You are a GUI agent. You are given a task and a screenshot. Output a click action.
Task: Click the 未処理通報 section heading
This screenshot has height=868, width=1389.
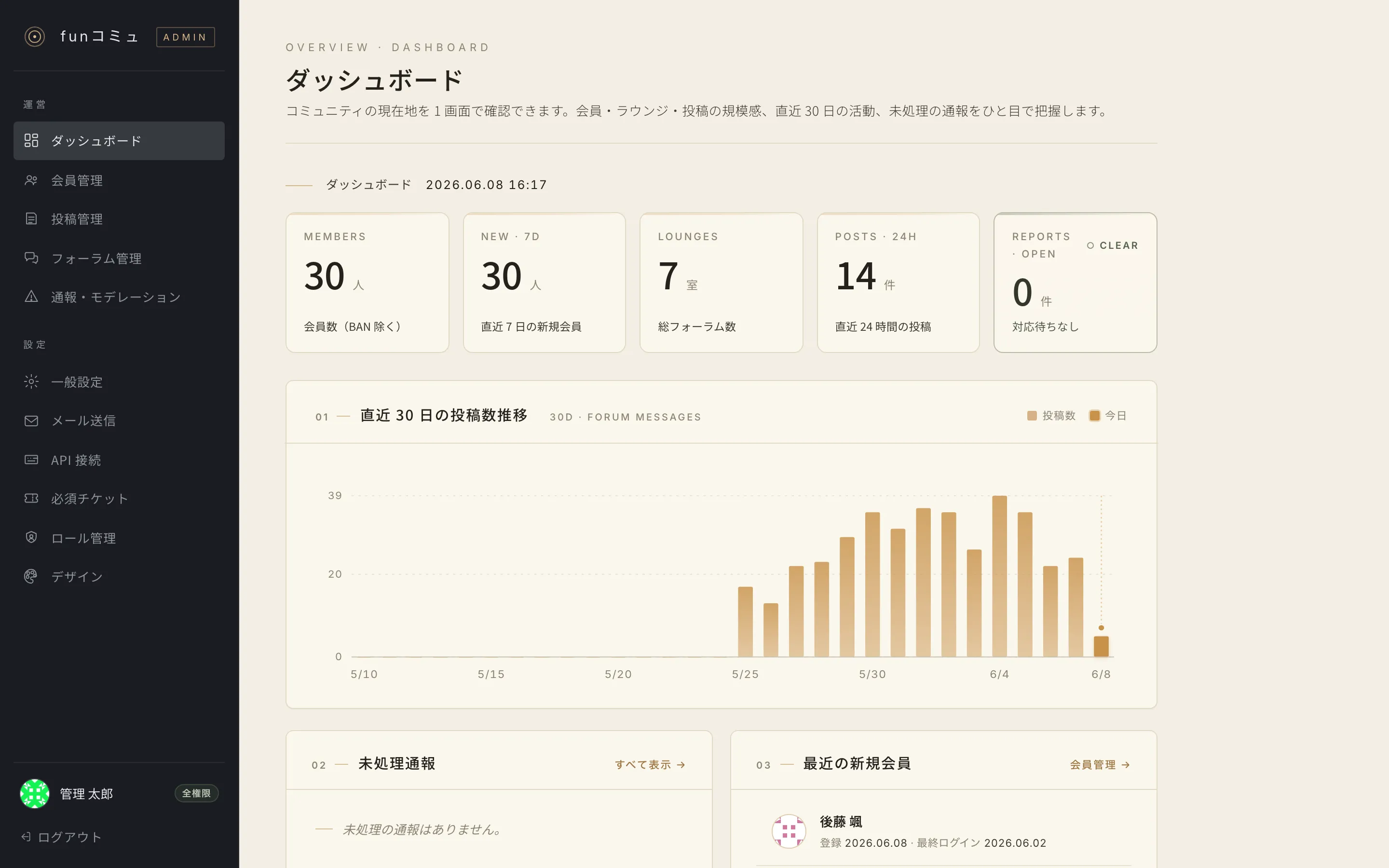point(396,763)
